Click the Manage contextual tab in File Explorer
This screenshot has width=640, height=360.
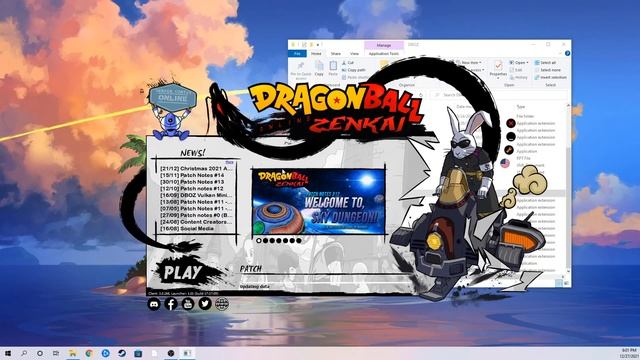[384, 45]
